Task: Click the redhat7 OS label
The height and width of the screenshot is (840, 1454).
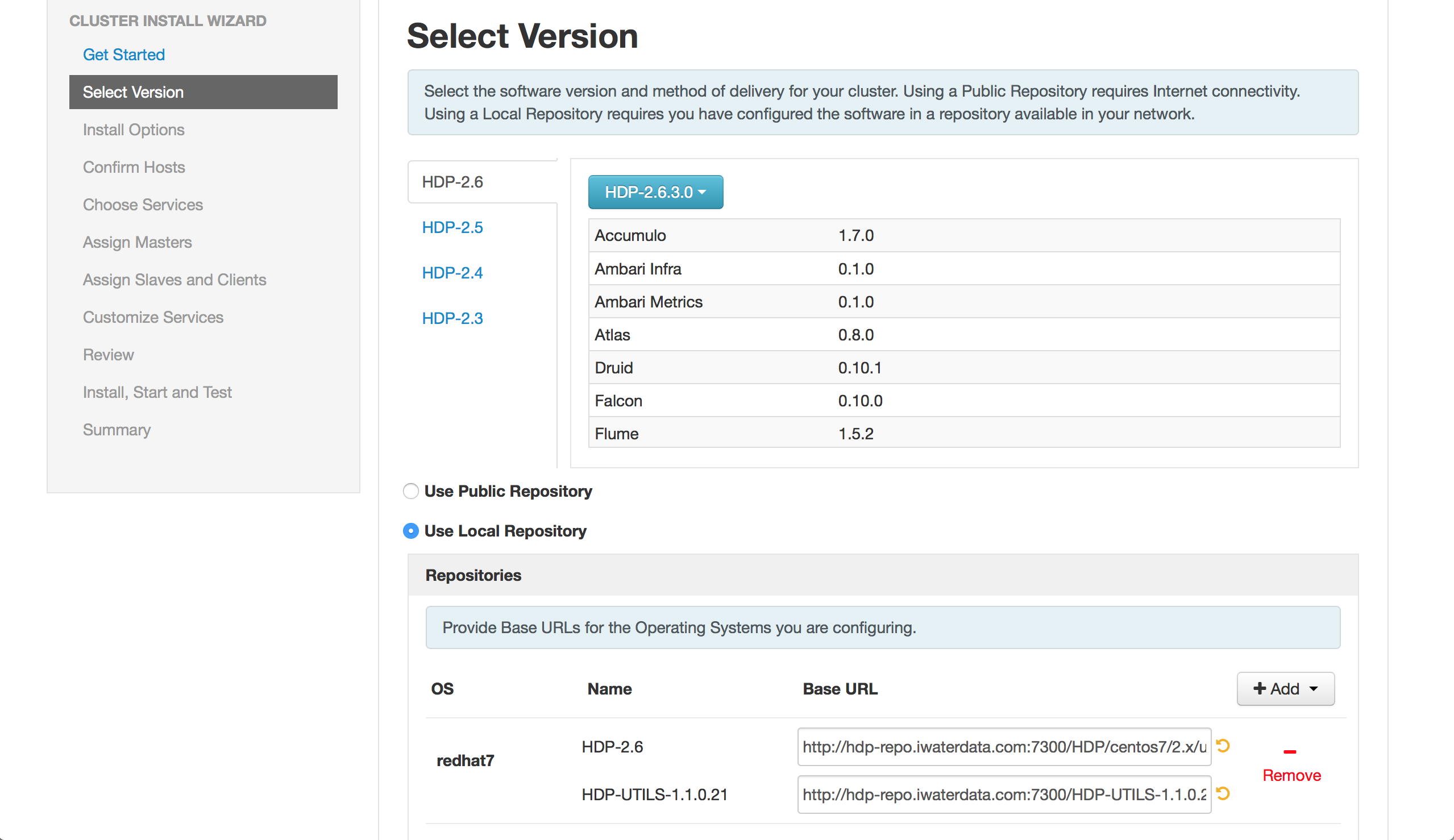Action: [465, 760]
